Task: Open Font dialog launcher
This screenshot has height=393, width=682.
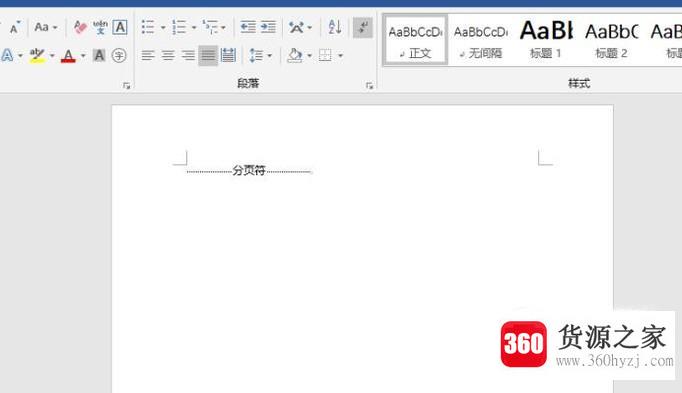Action: [127, 86]
